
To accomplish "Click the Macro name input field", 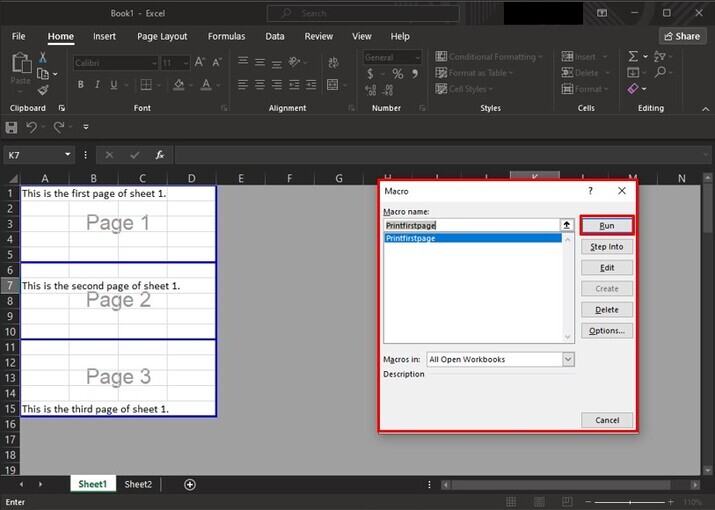I will click(x=470, y=225).
